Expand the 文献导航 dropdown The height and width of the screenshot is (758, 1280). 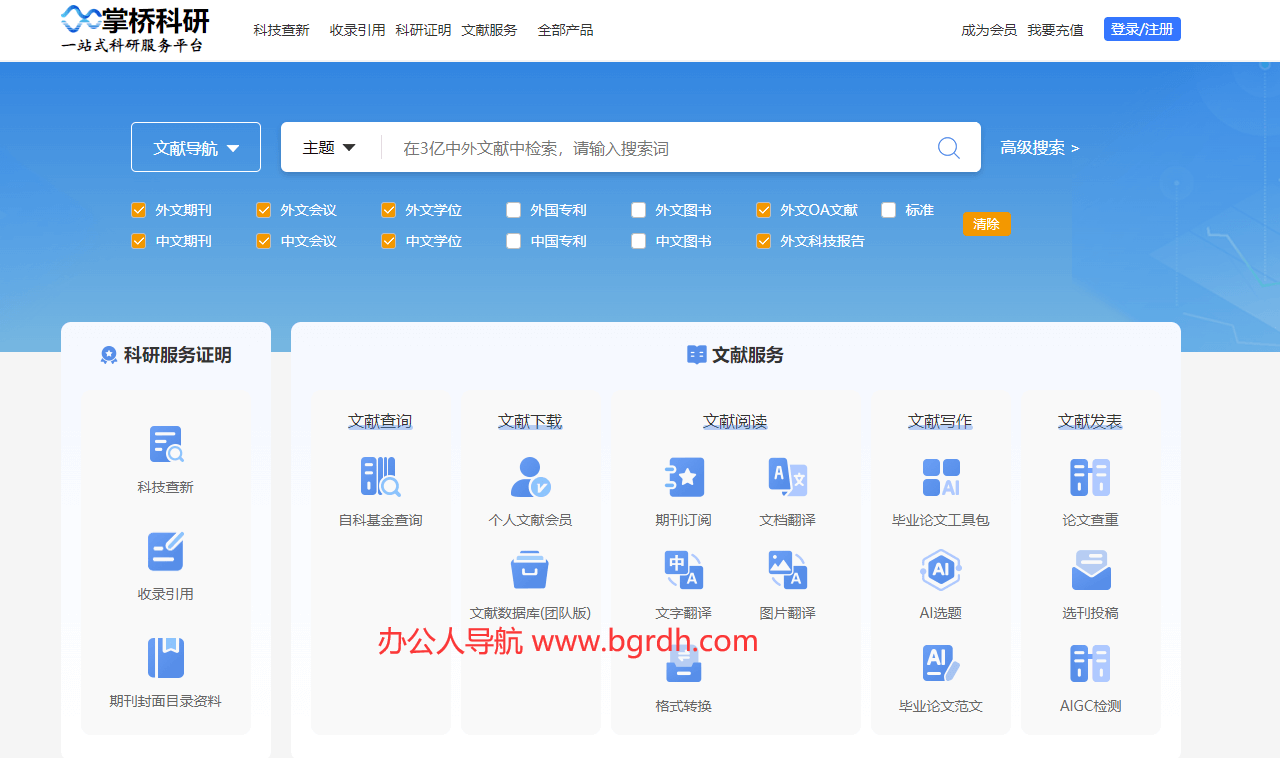tap(196, 148)
